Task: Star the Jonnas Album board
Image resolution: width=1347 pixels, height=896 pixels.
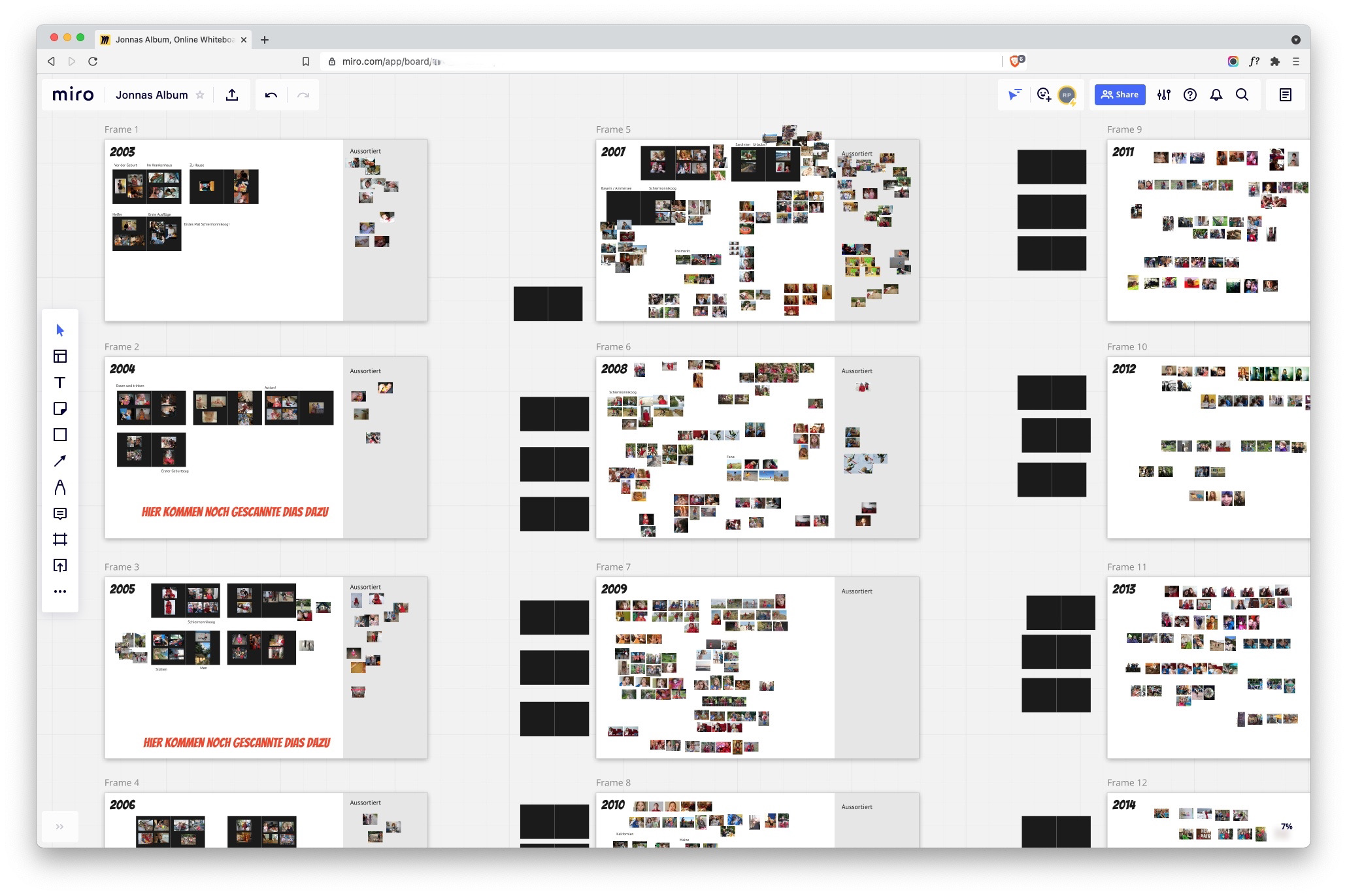Action: 200,95
